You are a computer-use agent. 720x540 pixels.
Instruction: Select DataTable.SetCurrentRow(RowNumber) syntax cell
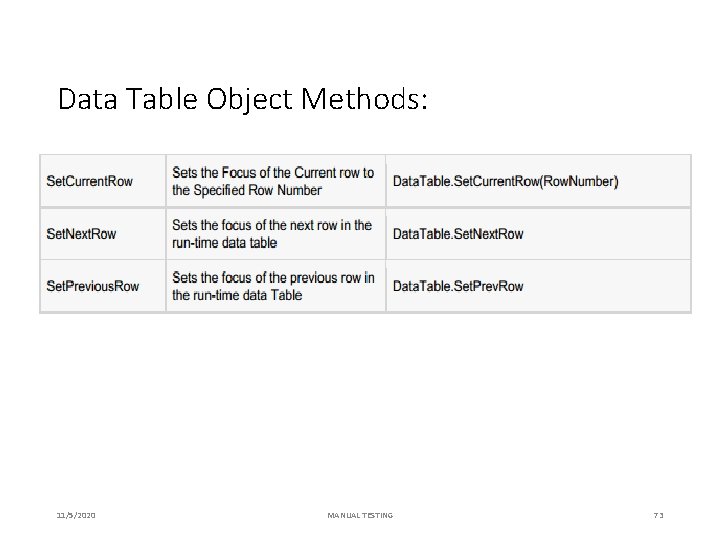pyautogui.click(x=538, y=181)
